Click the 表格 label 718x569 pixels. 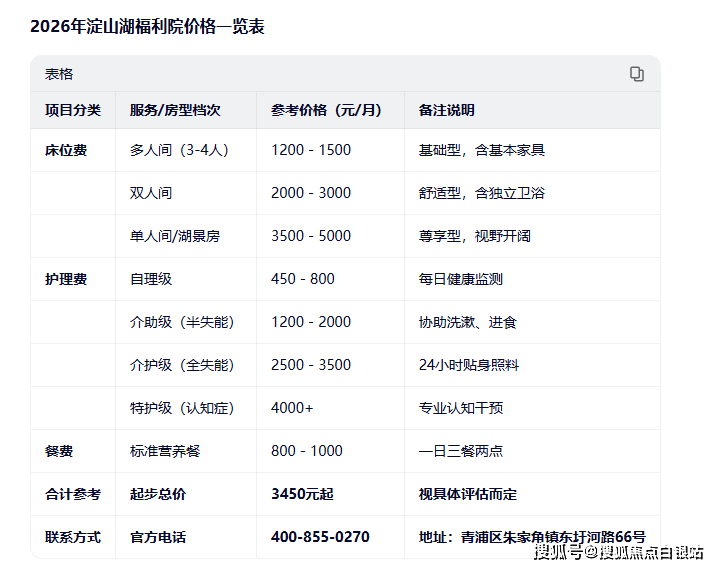tap(59, 74)
